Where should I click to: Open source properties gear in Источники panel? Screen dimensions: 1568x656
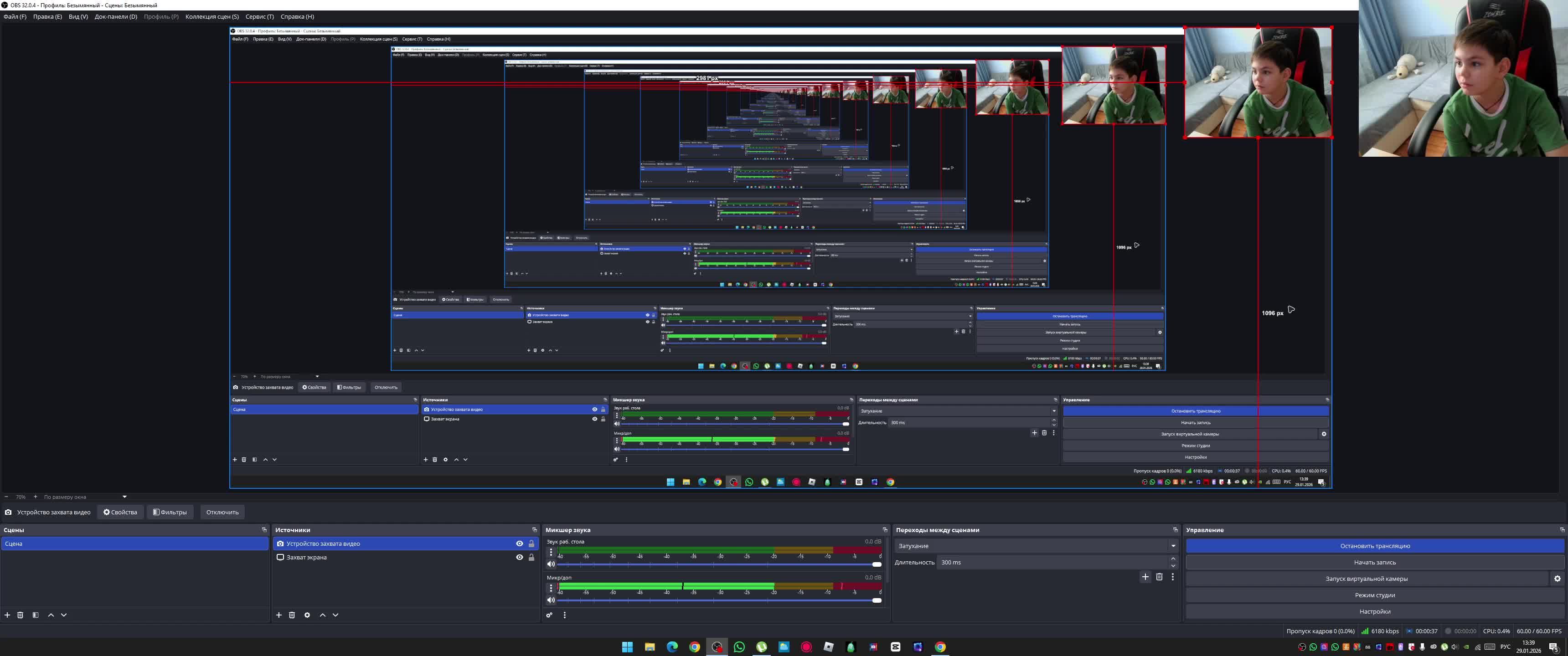(307, 615)
